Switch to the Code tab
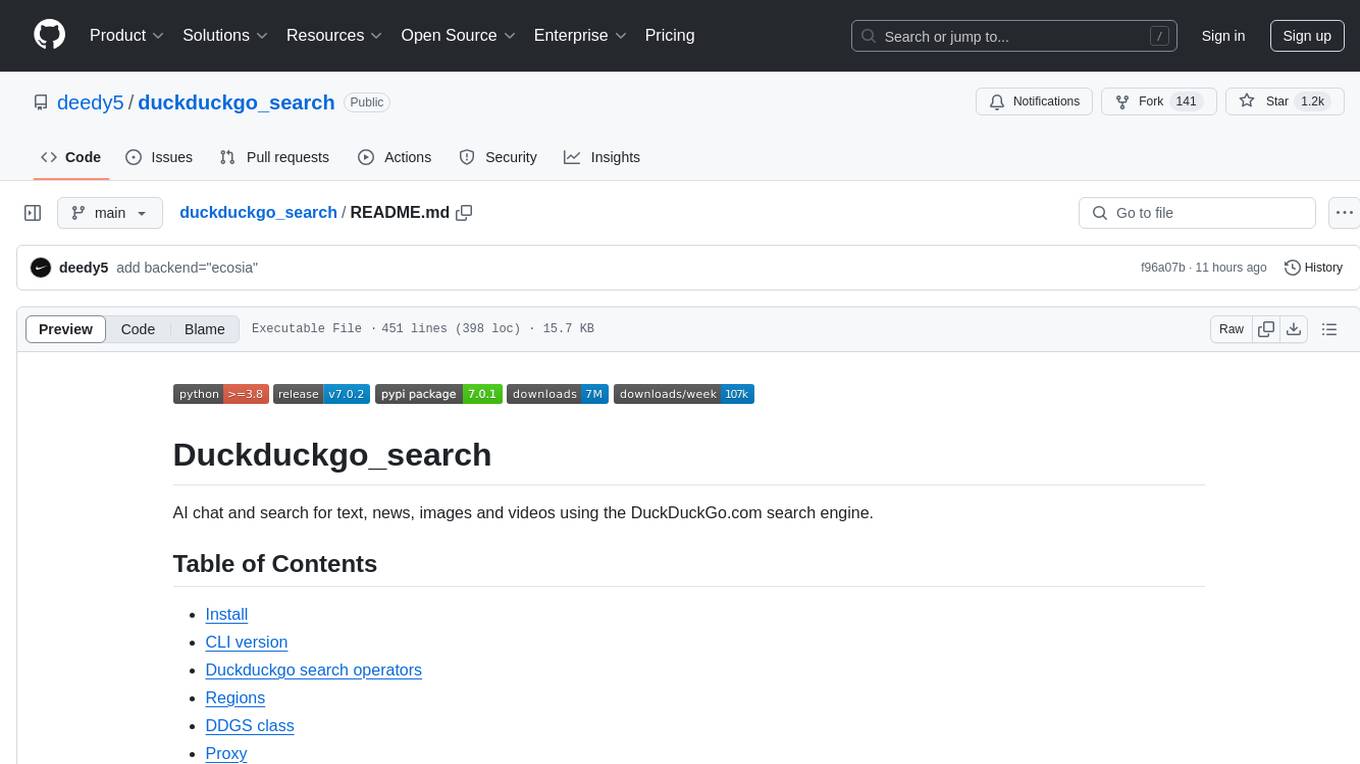Viewport: 1360px width, 764px height. (x=71, y=157)
